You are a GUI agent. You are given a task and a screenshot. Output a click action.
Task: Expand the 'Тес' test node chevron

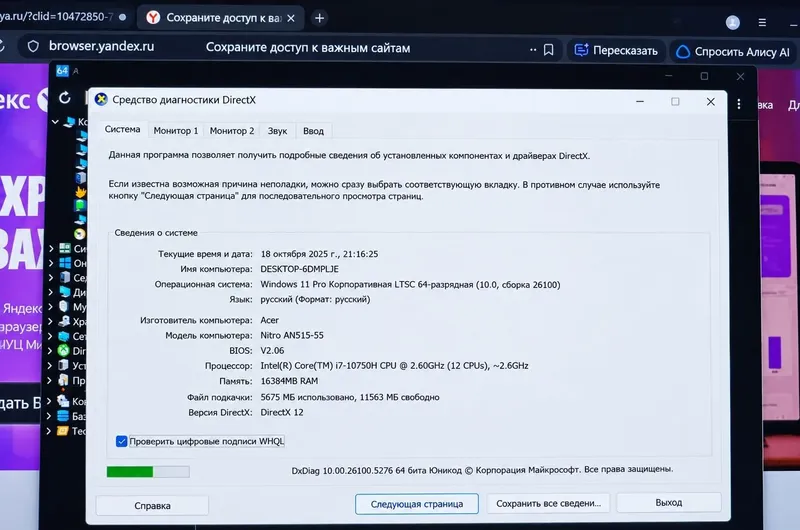pyautogui.click(x=48, y=431)
